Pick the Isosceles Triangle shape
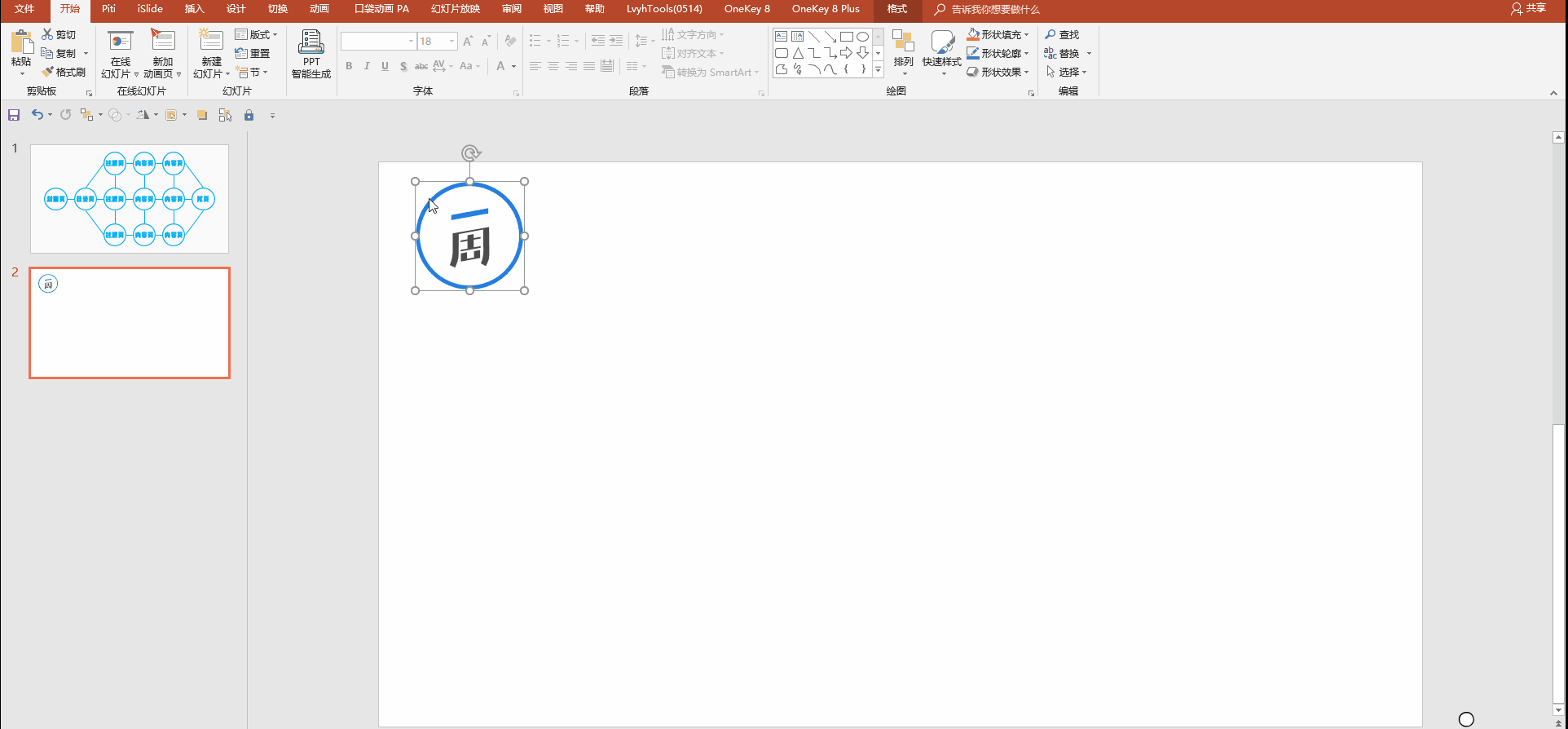Image resolution: width=1568 pixels, height=729 pixels. (x=798, y=53)
